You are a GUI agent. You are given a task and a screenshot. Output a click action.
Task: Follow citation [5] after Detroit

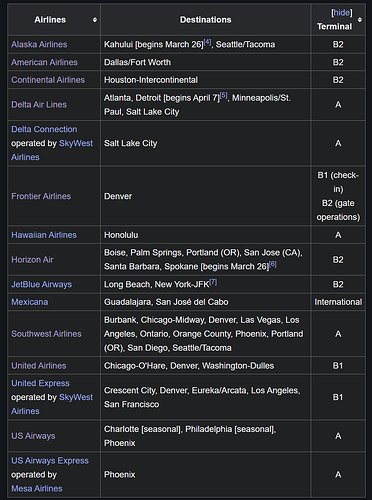click(x=224, y=96)
